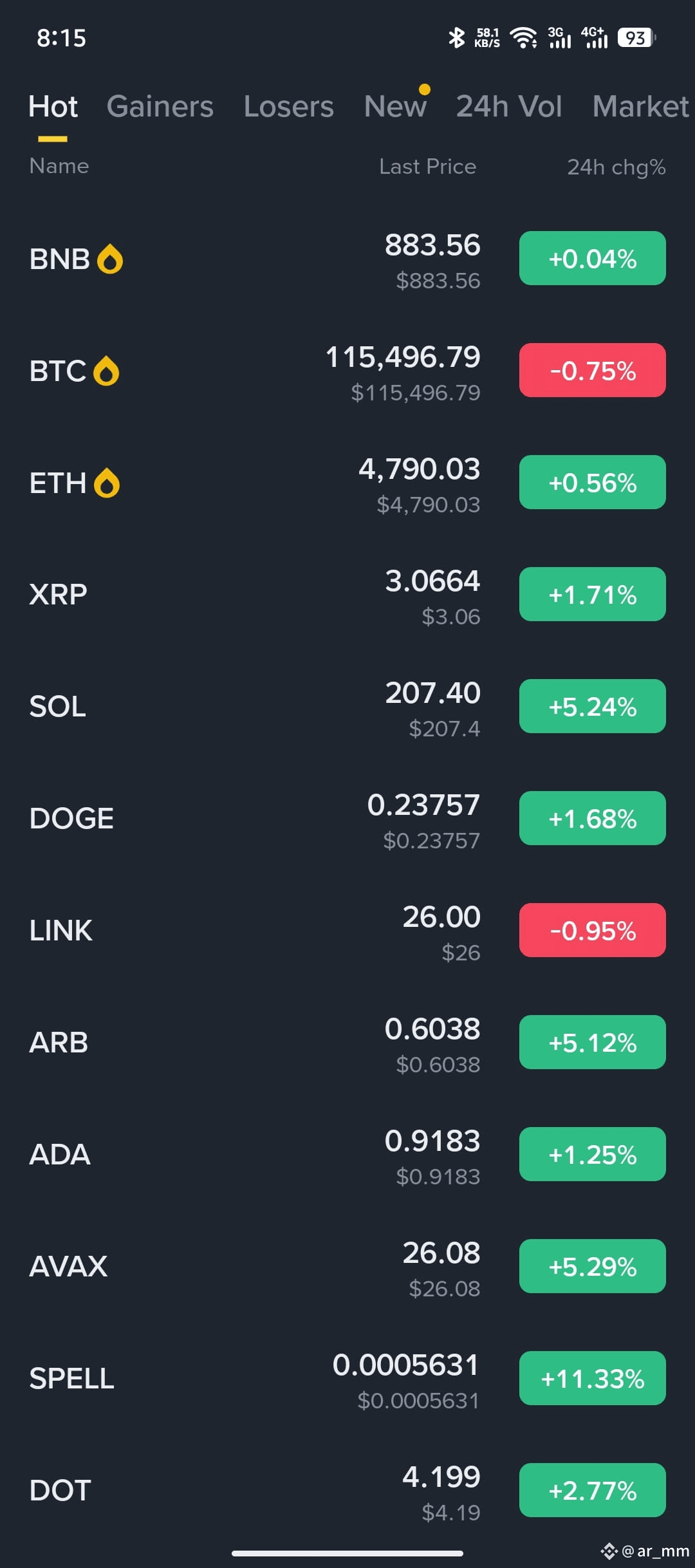695x1568 pixels.
Task: Open the AVAX market row
Action: [x=347, y=1266]
